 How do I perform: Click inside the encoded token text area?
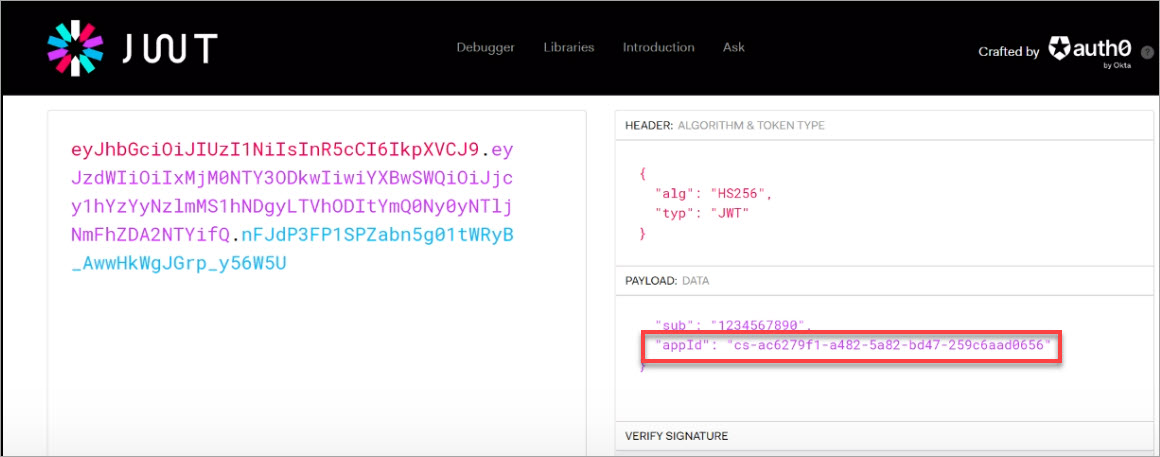coord(317,285)
